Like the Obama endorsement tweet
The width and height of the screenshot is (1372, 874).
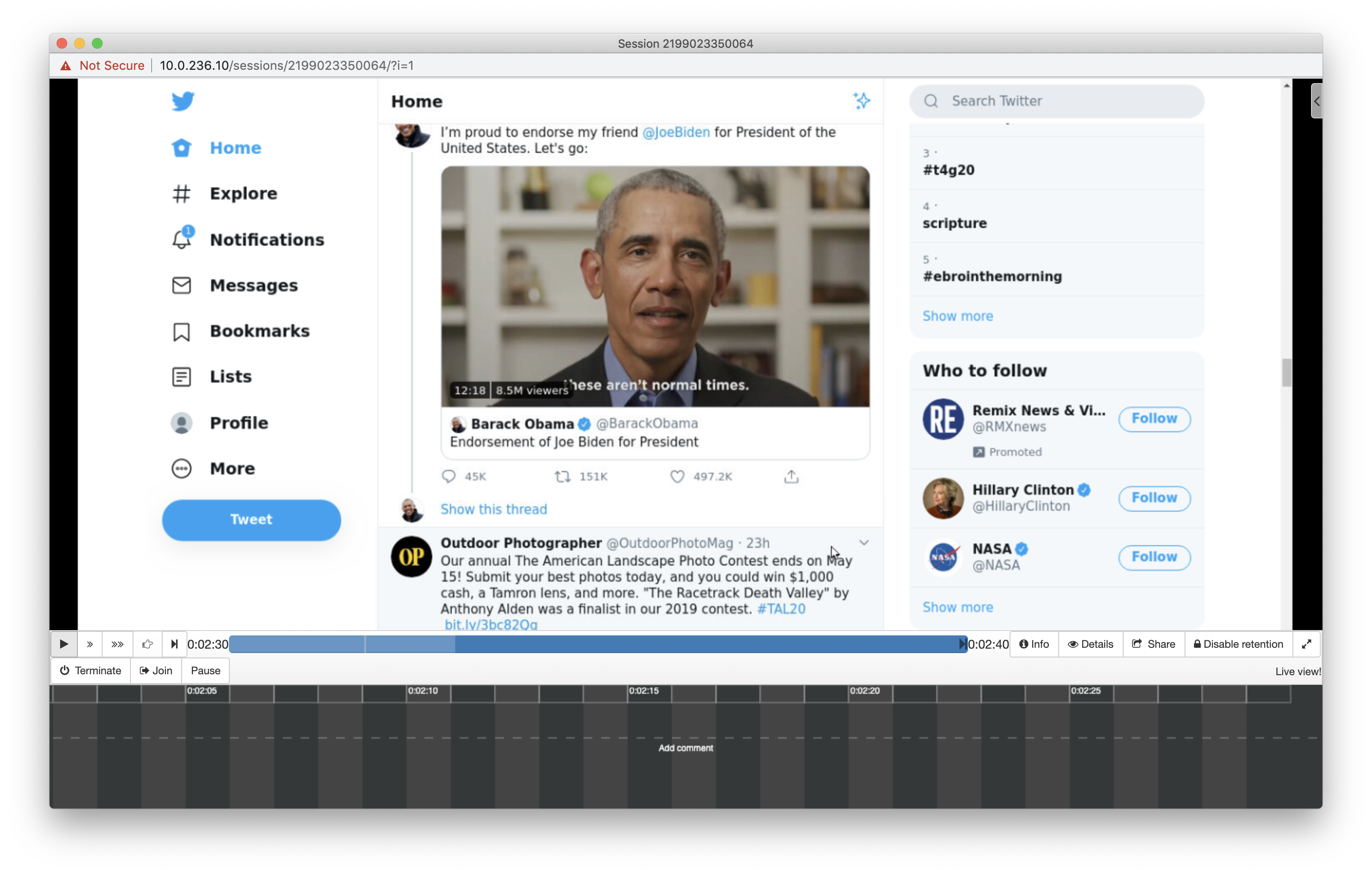[677, 476]
